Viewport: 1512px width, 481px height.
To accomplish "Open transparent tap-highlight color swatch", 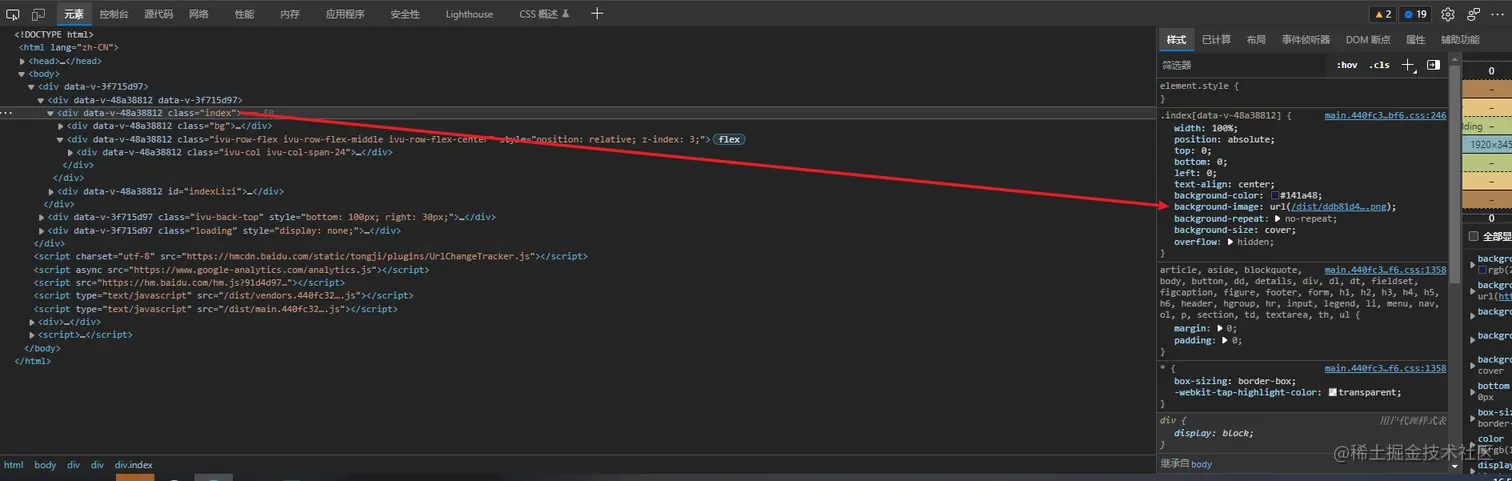I will [x=1333, y=393].
